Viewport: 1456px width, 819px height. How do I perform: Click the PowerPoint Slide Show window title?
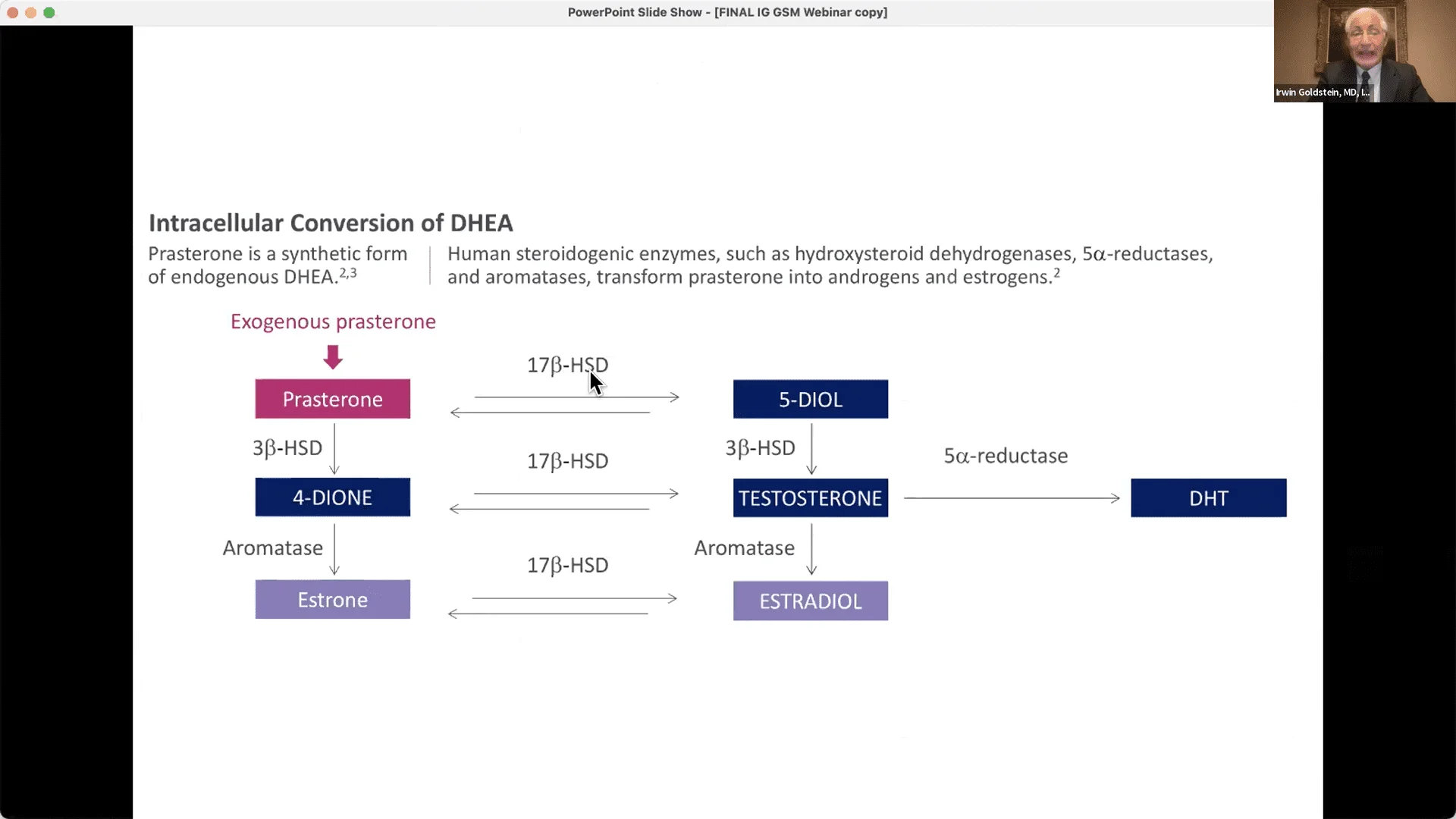pyautogui.click(x=727, y=12)
